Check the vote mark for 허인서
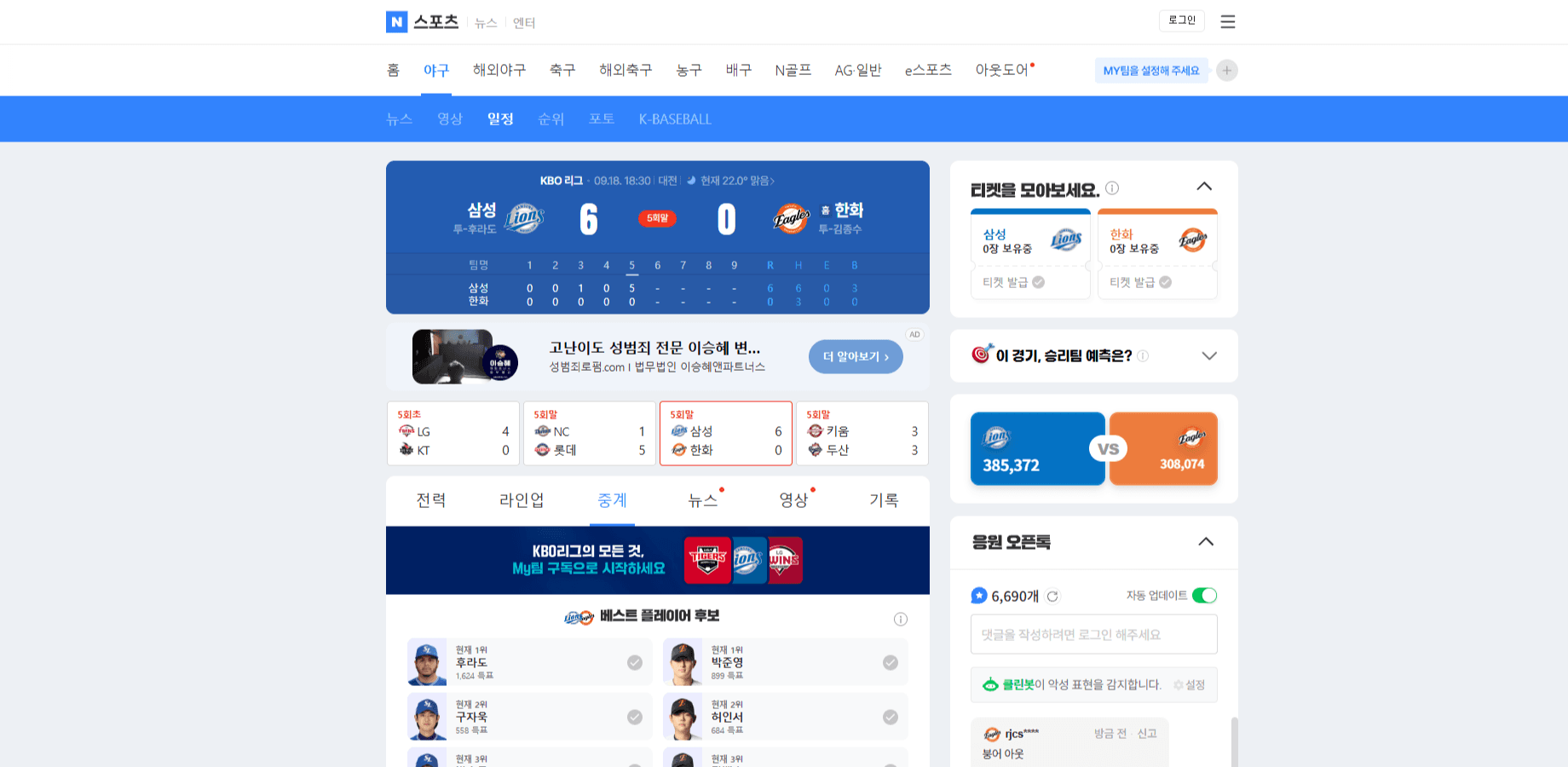The height and width of the screenshot is (767, 1568). tap(891, 717)
